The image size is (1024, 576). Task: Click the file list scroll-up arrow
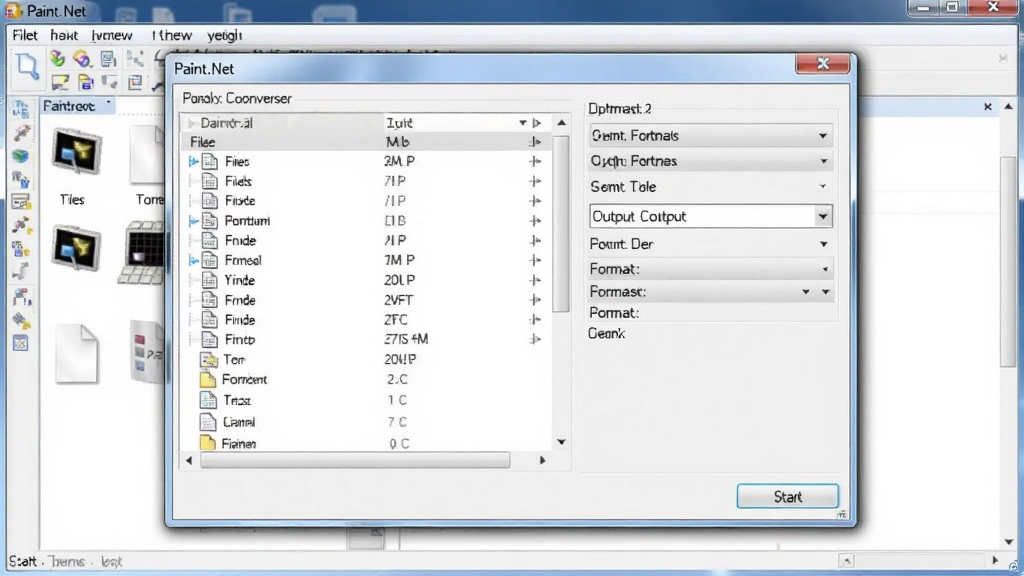pos(561,123)
